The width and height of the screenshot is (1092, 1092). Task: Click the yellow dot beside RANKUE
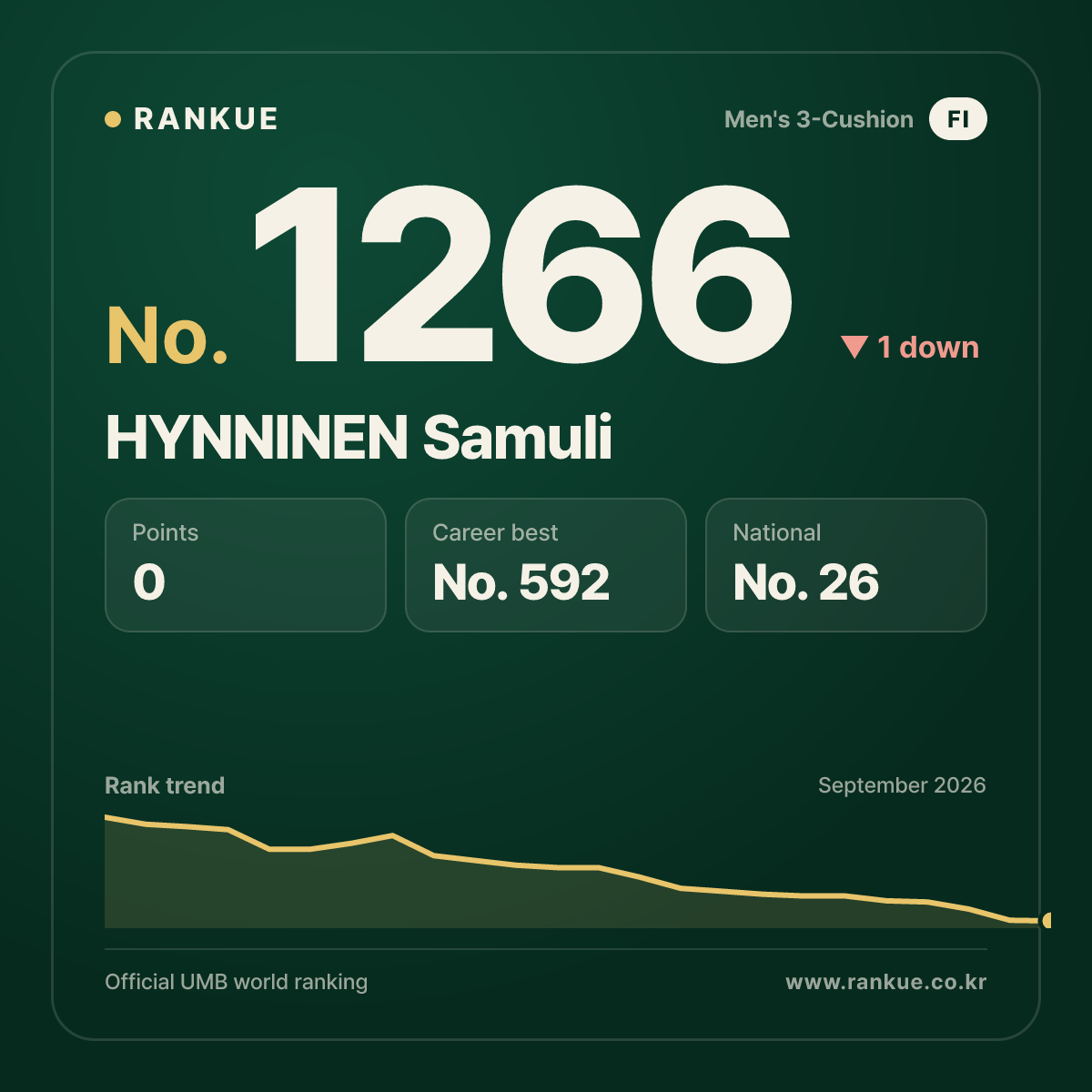click(x=113, y=119)
